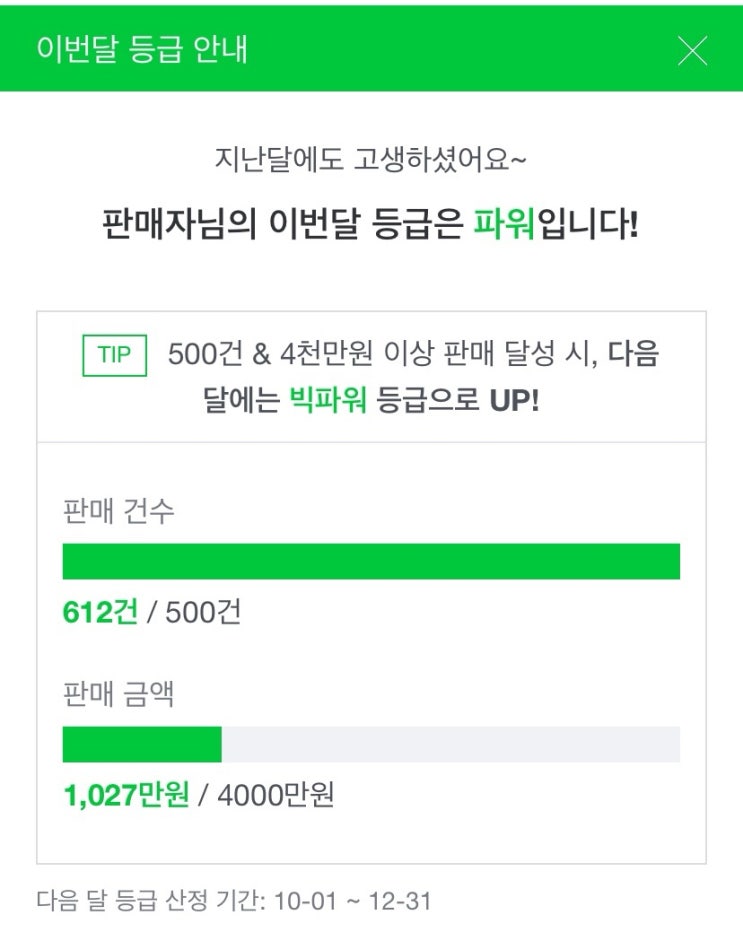Click the 판매 금액 label
Screen dimensions: 743x941
[118, 695]
